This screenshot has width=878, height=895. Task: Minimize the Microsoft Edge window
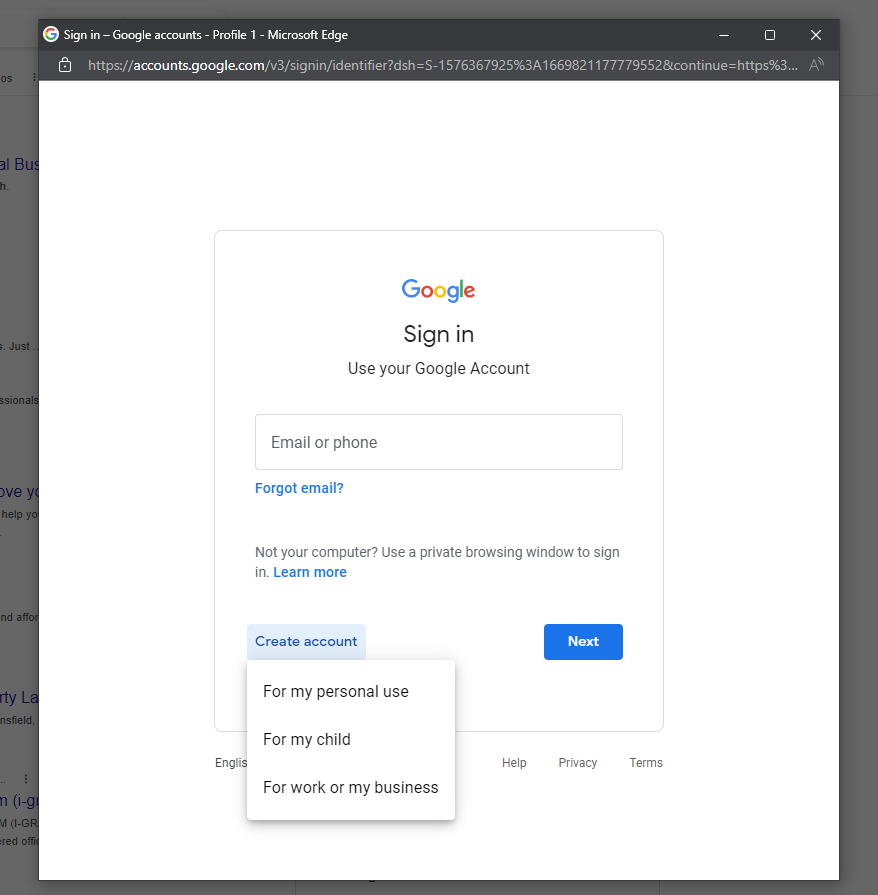click(x=723, y=34)
